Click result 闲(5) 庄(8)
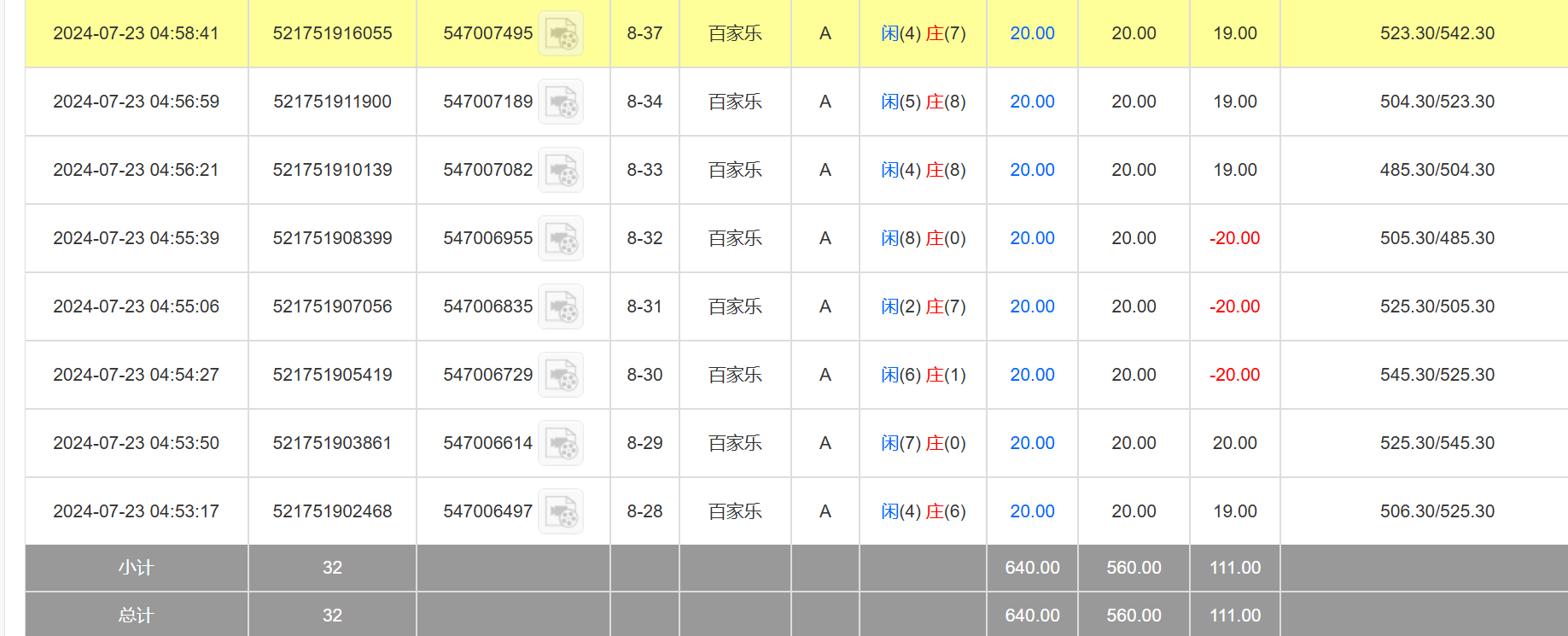 (x=923, y=102)
